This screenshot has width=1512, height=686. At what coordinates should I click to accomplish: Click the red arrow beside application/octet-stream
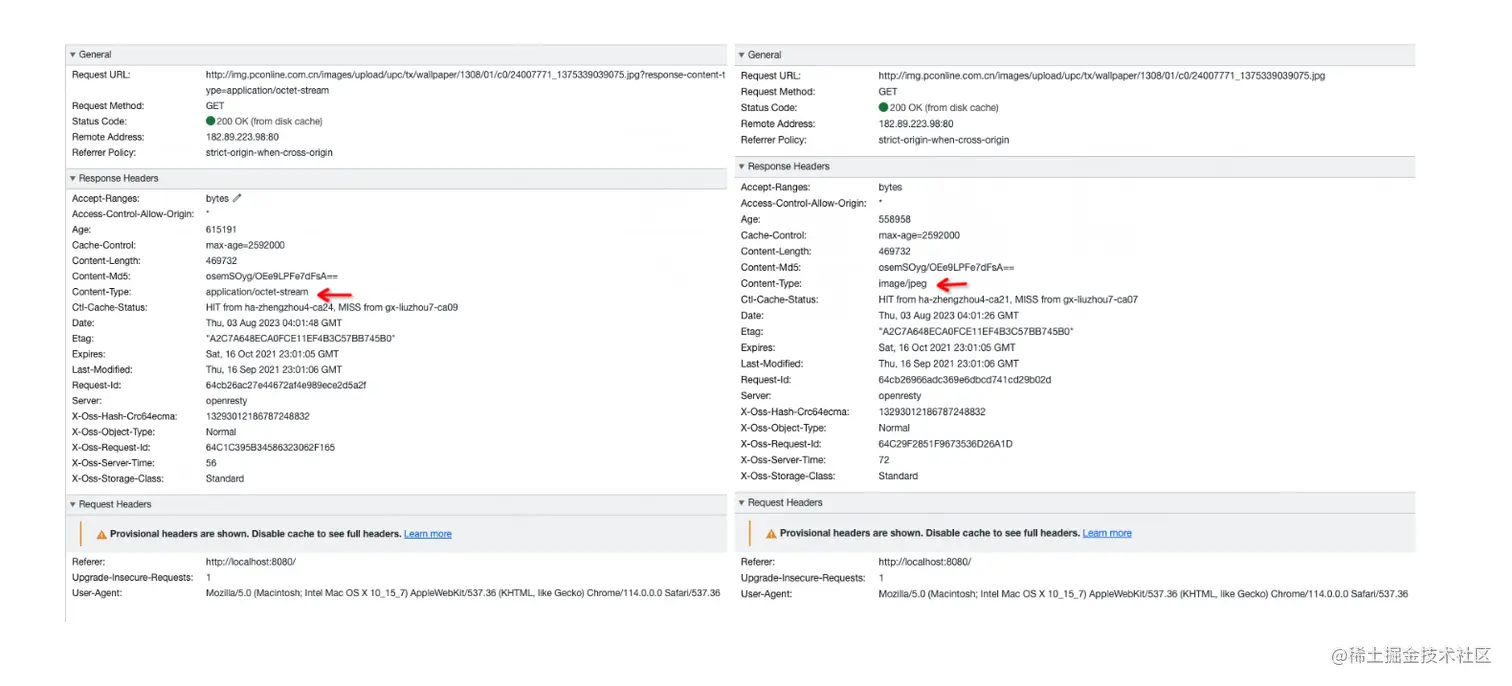coord(335,294)
